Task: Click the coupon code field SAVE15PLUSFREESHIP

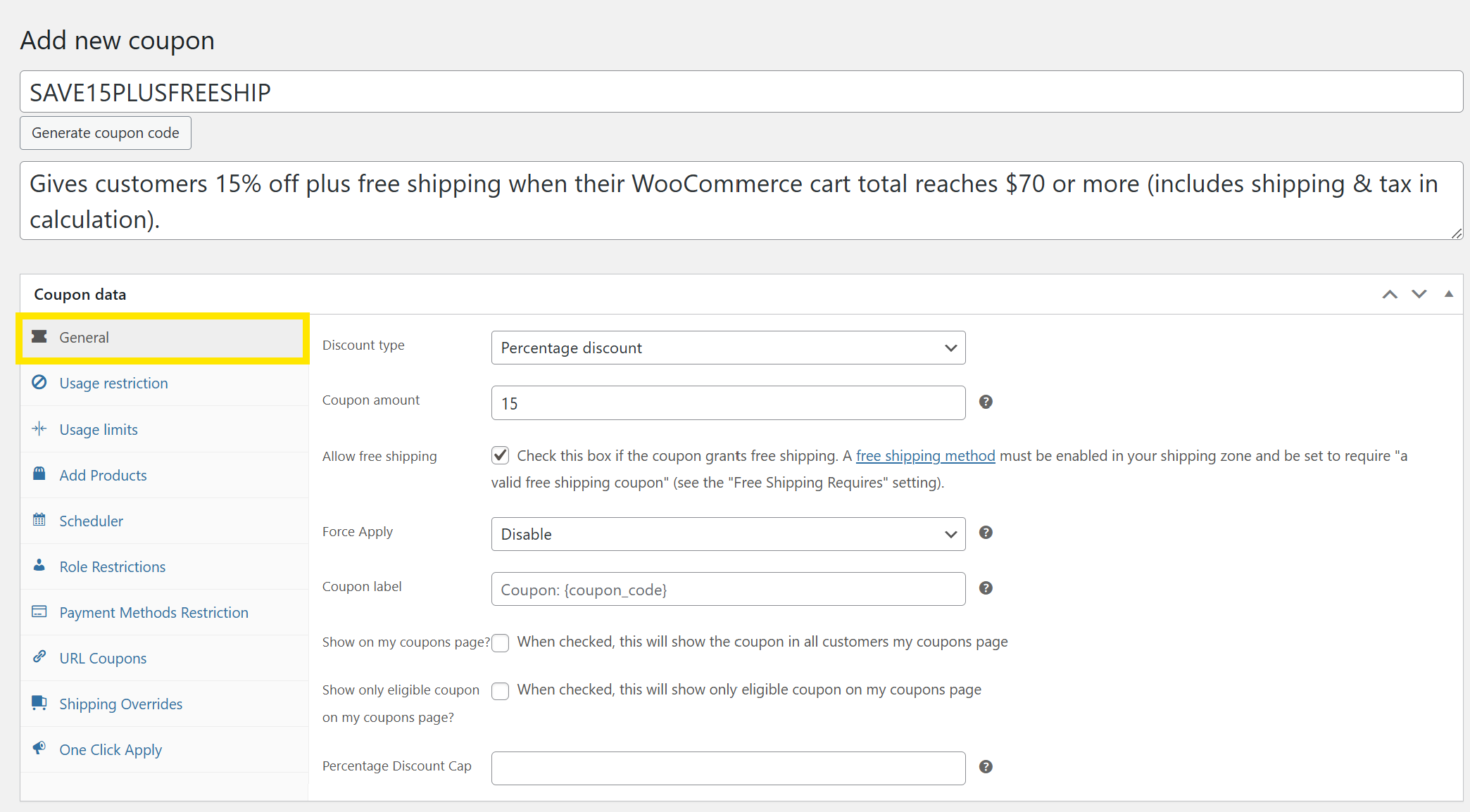Action: click(741, 91)
